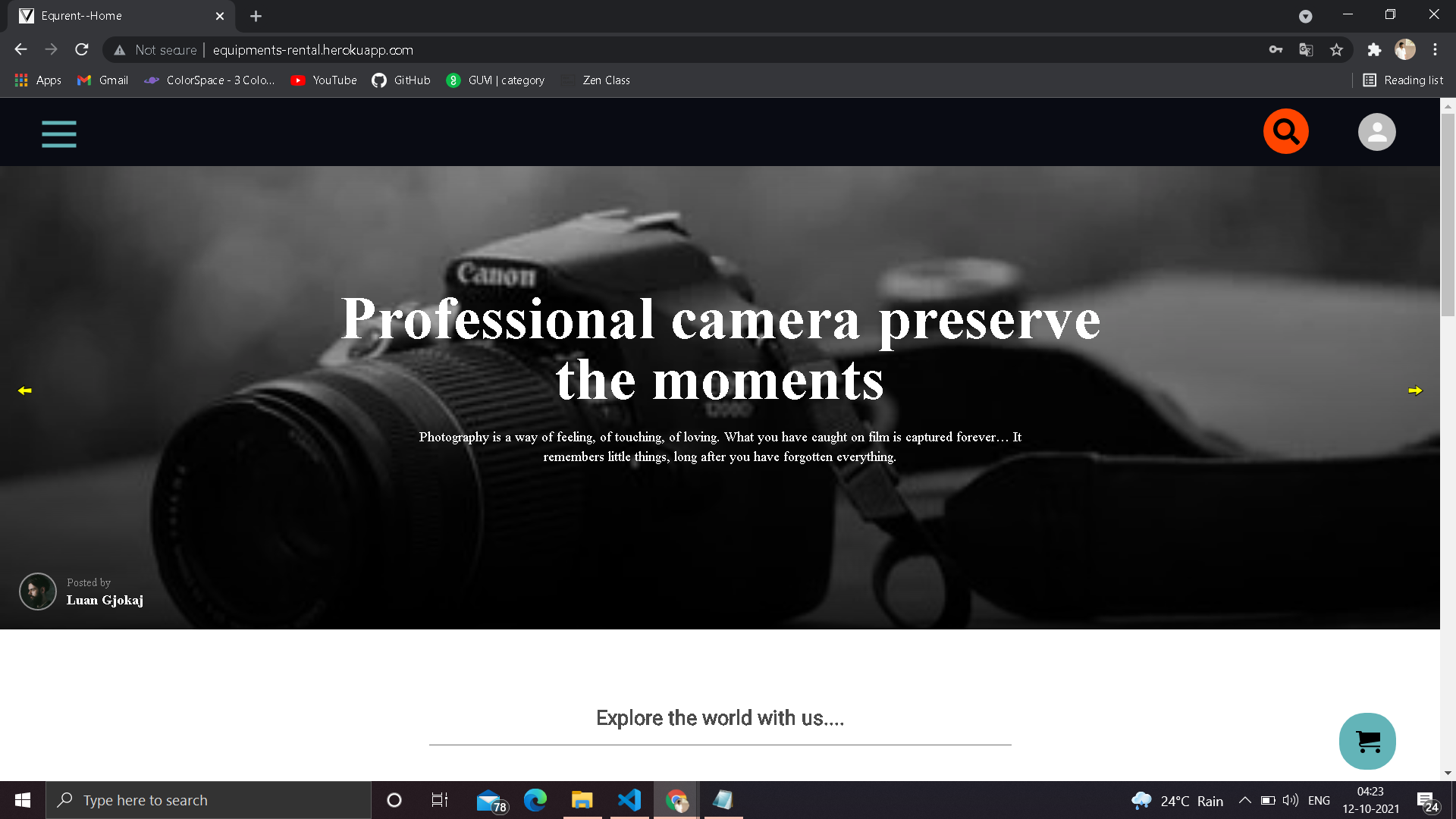The width and height of the screenshot is (1456, 819).
Task: Open the YouTube bookmark
Action: [x=324, y=80]
